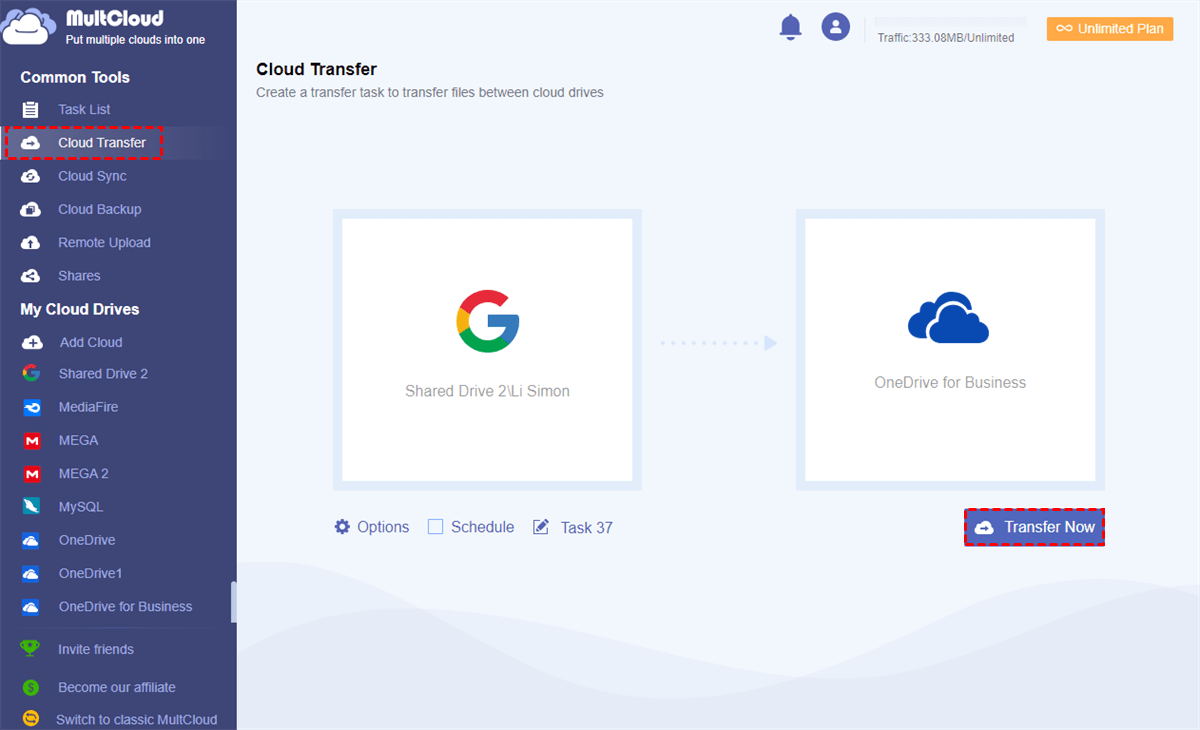
Task: Select MEGA 2 drive label
Action: 84,473
